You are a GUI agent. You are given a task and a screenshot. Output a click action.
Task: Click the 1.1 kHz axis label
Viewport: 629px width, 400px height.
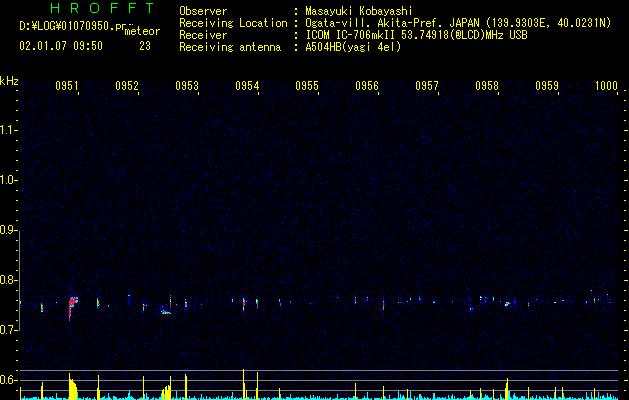click(8, 130)
